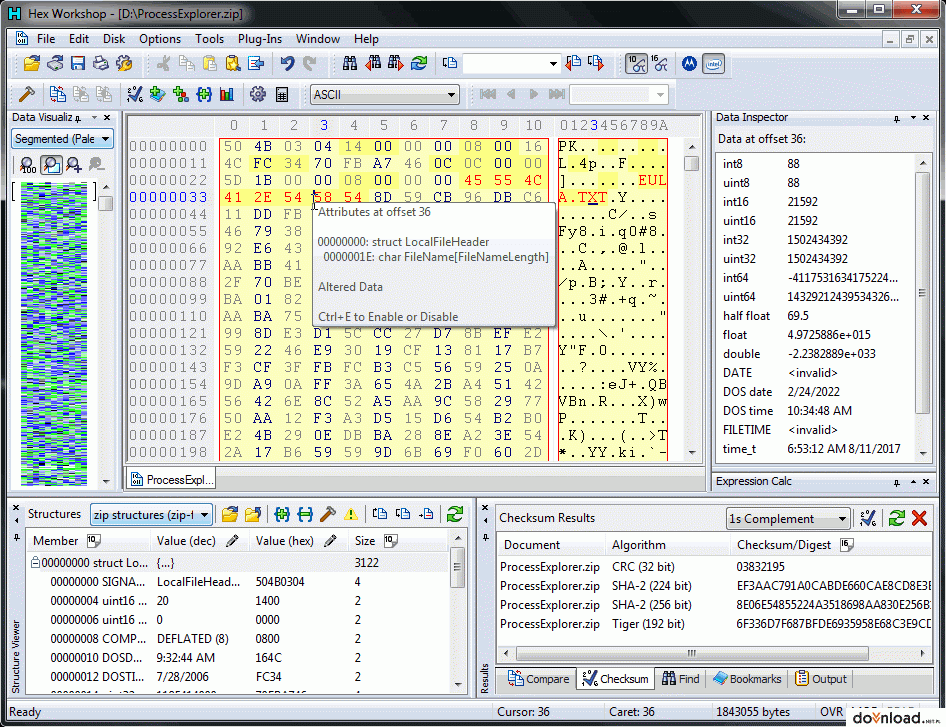This screenshot has height=727, width=946.
Task: Click the checksum results horizontal scrollbar
Action: coord(691,653)
